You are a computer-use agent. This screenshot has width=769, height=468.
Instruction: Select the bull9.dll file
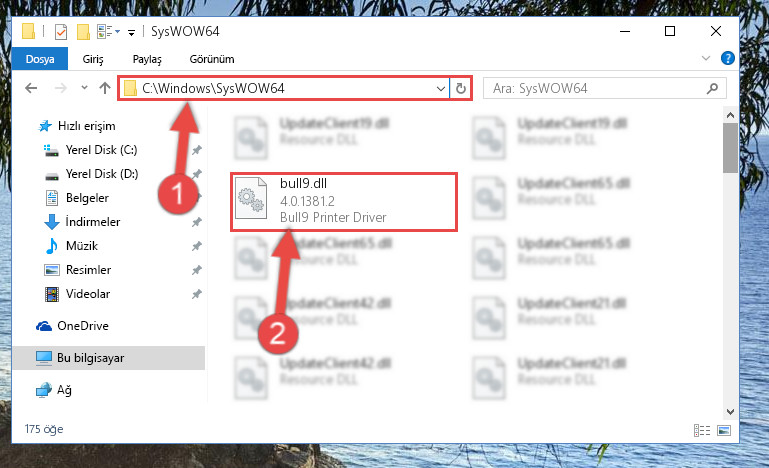344,202
